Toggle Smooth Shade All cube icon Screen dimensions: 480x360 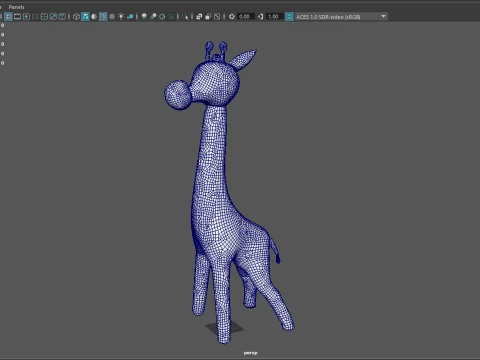click(85, 16)
